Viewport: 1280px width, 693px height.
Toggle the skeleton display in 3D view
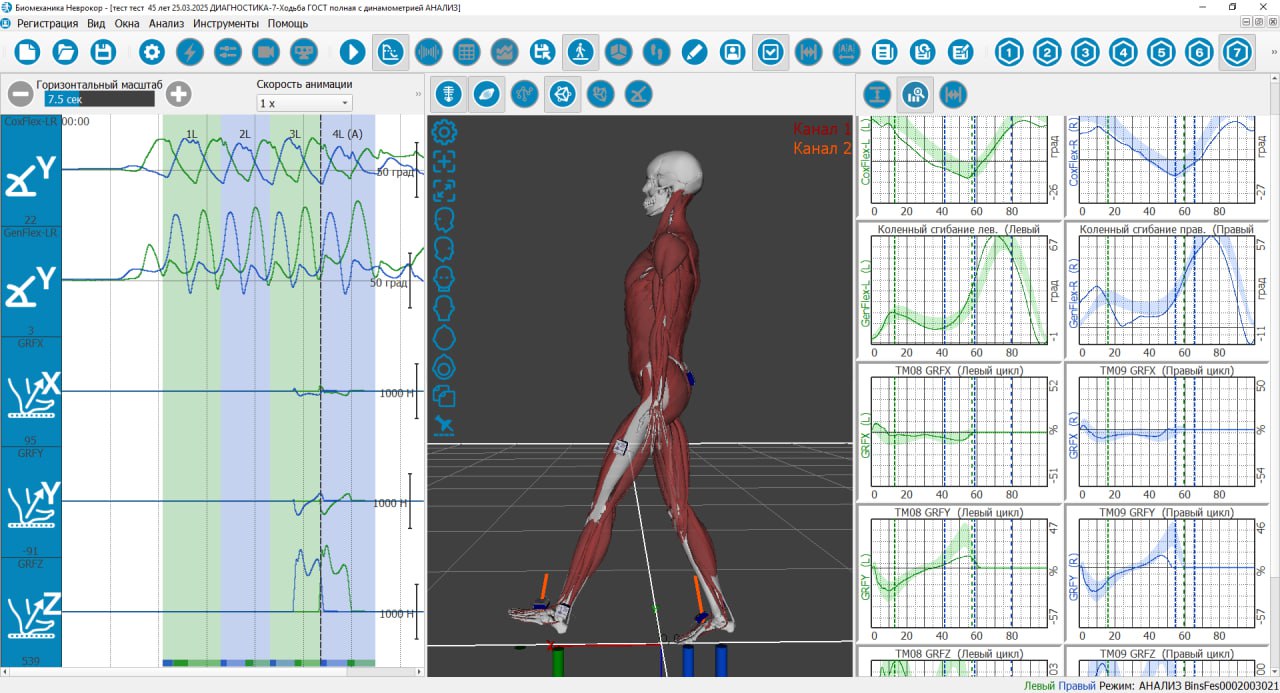click(x=450, y=95)
